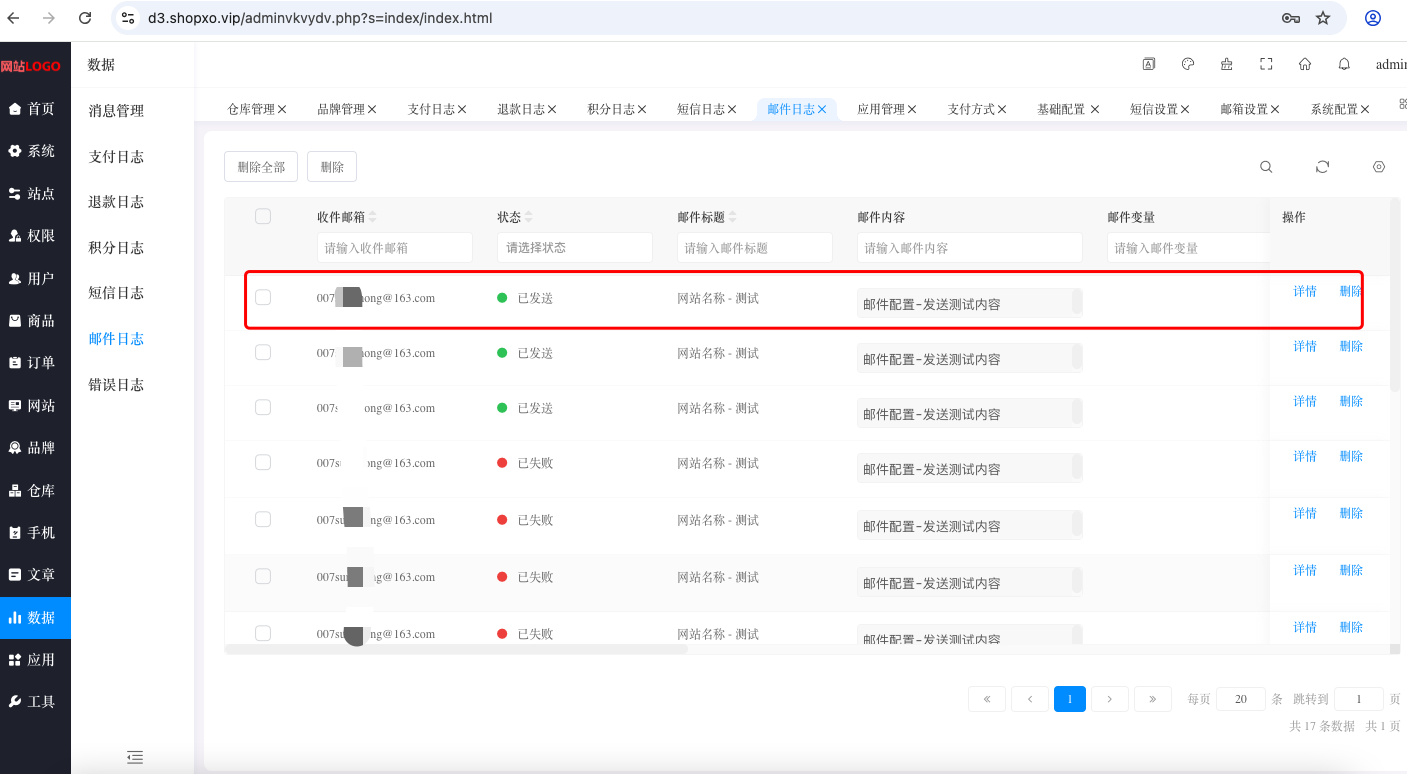Open 消息管理 in the data submenu
1407x774 pixels.
[x=116, y=111]
